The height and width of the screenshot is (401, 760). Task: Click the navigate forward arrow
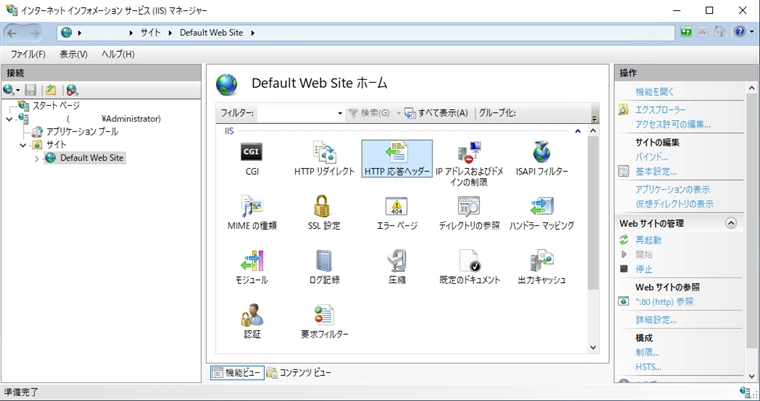(x=34, y=33)
